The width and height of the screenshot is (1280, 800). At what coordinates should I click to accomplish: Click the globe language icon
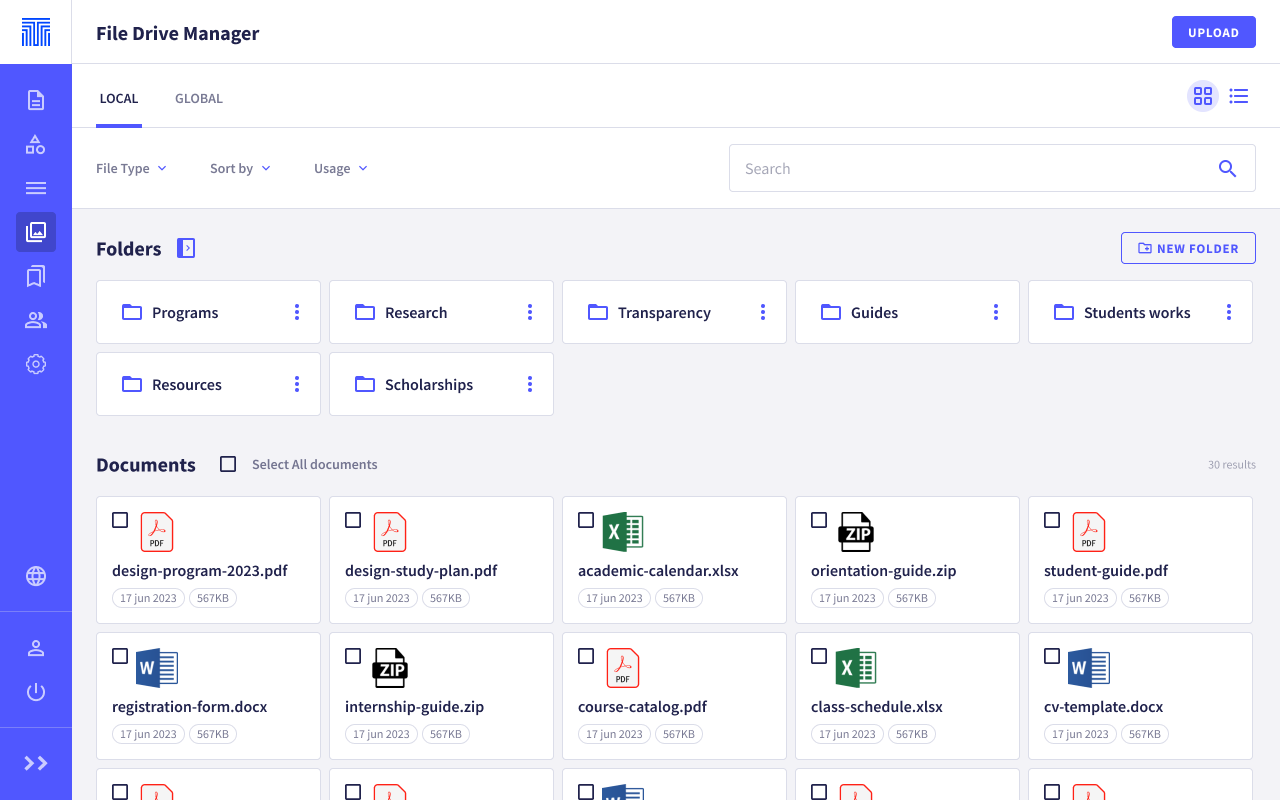(36, 576)
